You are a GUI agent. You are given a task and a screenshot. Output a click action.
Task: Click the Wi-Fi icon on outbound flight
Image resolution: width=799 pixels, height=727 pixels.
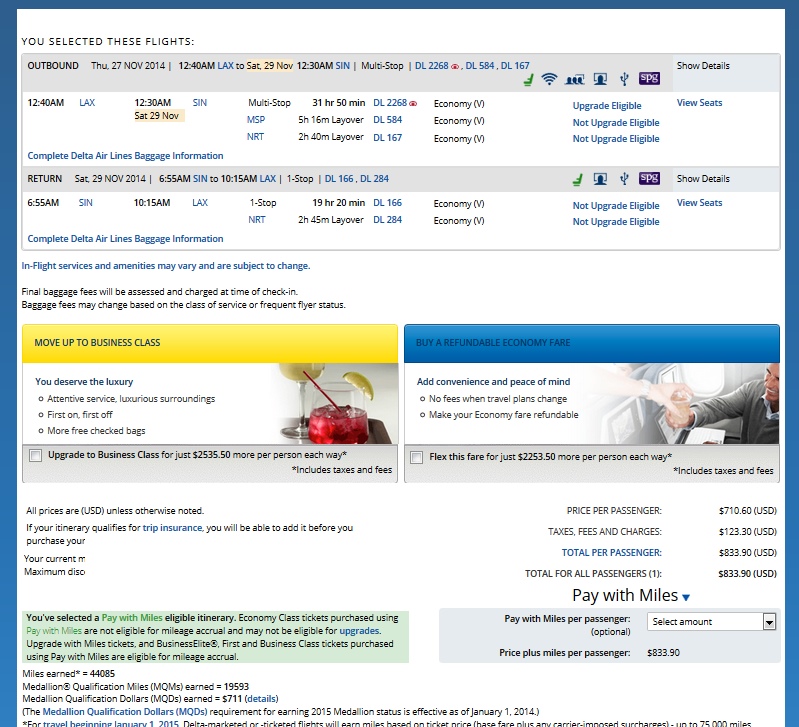pos(549,79)
